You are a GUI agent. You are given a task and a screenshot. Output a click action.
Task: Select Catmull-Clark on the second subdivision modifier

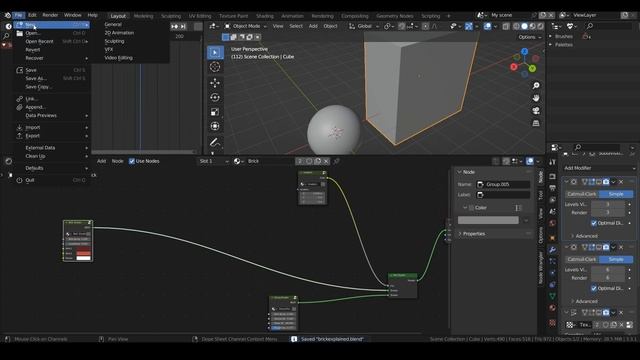(x=582, y=259)
